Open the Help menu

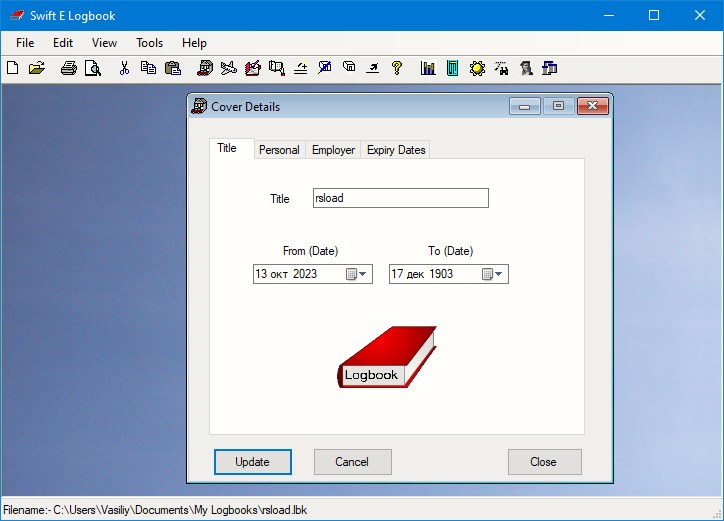(194, 43)
